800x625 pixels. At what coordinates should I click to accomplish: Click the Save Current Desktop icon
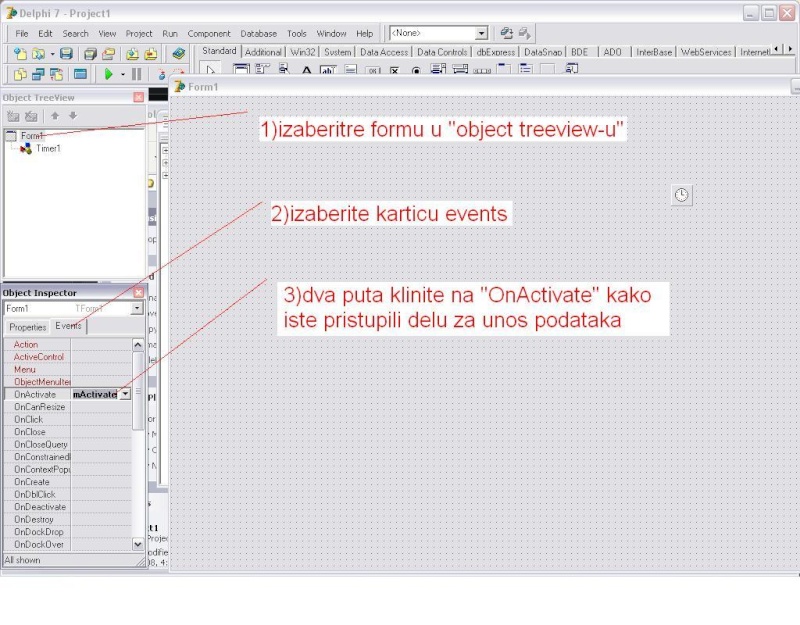507,33
